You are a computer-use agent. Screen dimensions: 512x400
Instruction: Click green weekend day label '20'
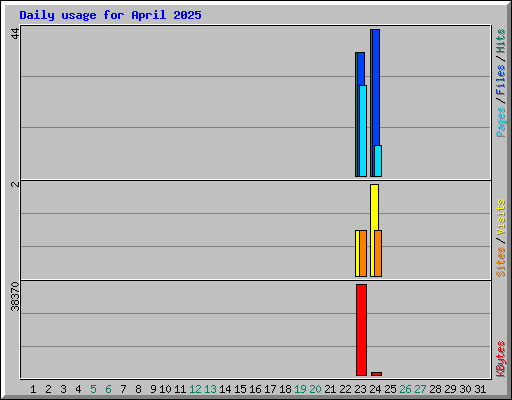click(315, 389)
